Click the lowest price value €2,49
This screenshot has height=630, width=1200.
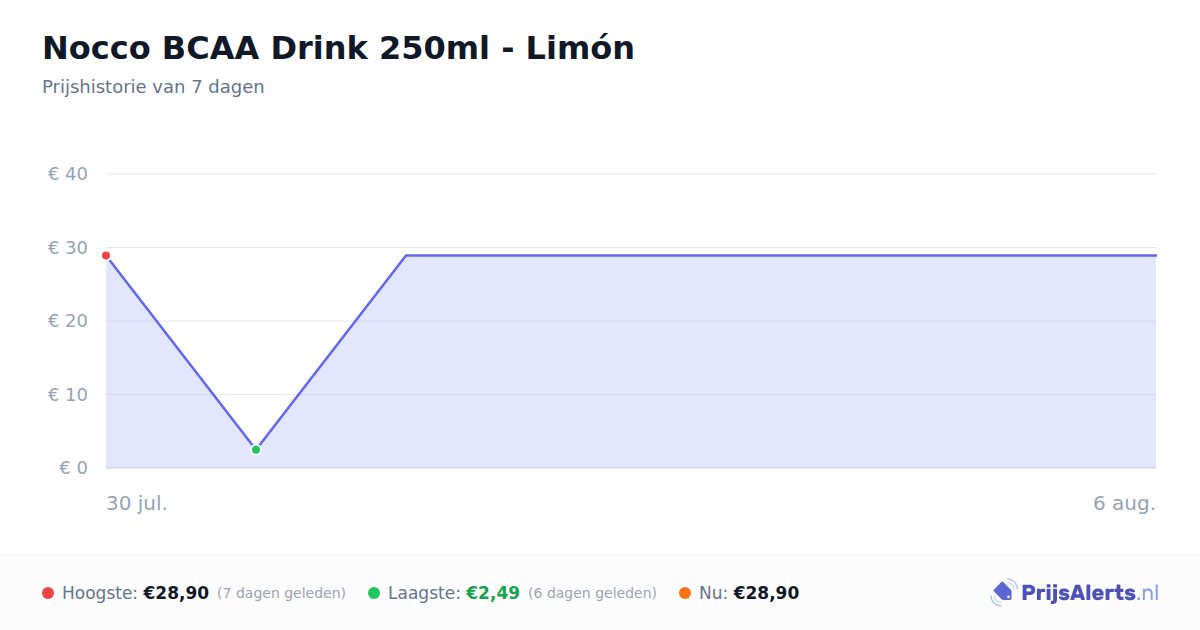coord(493,593)
